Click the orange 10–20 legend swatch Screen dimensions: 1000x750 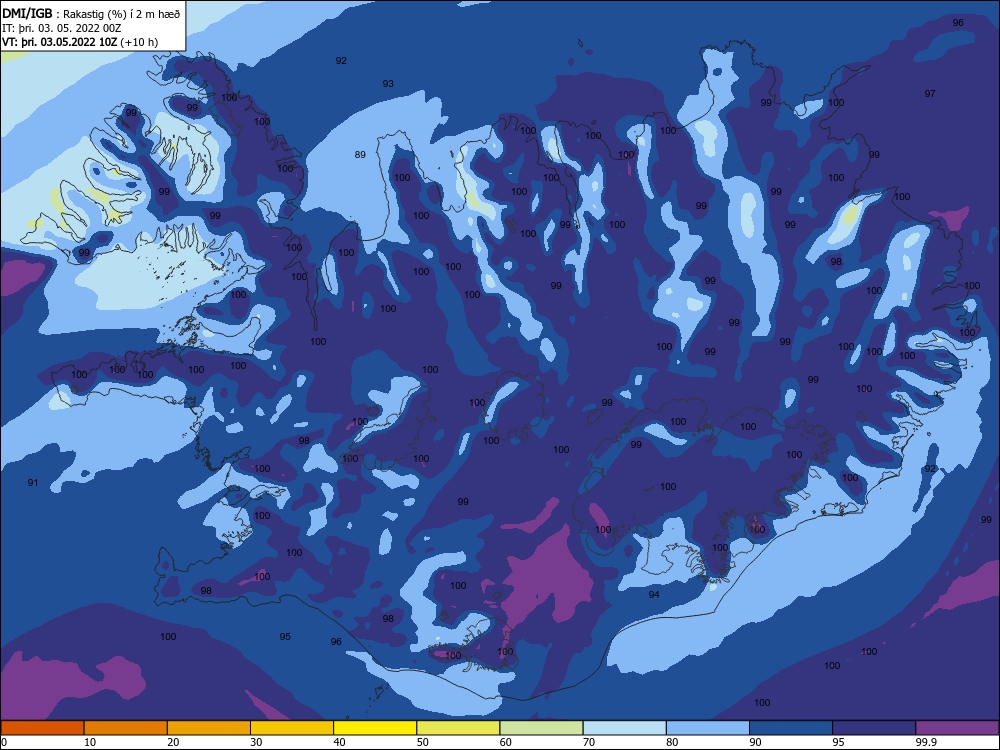point(126,728)
